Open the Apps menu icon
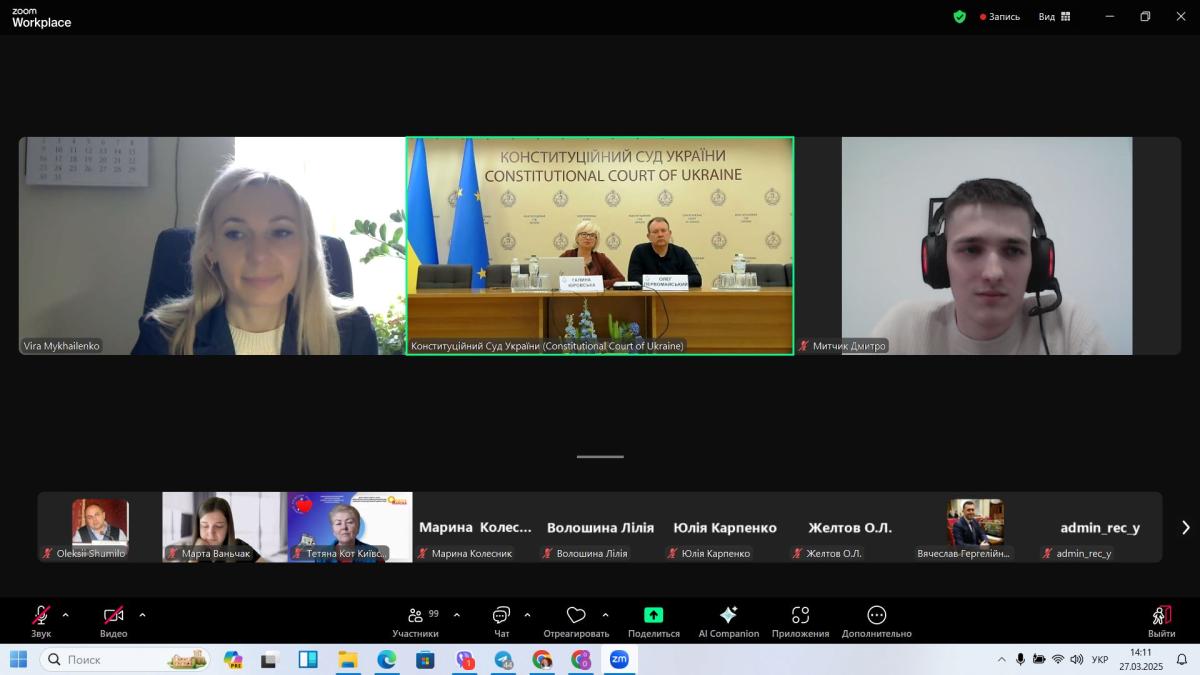The image size is (1200, 675). [800, 620]
